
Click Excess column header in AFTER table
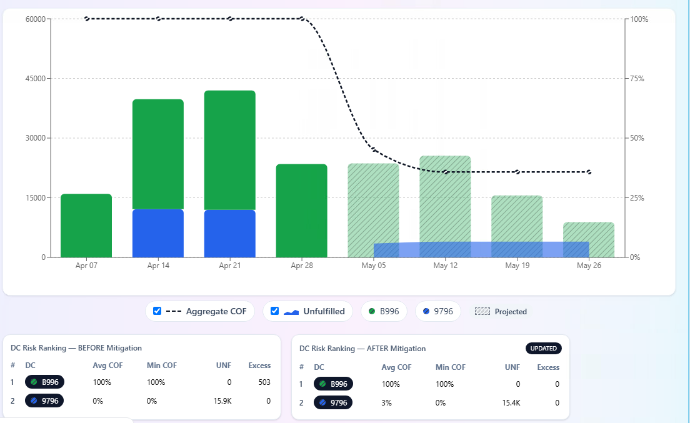coord(548,367)
